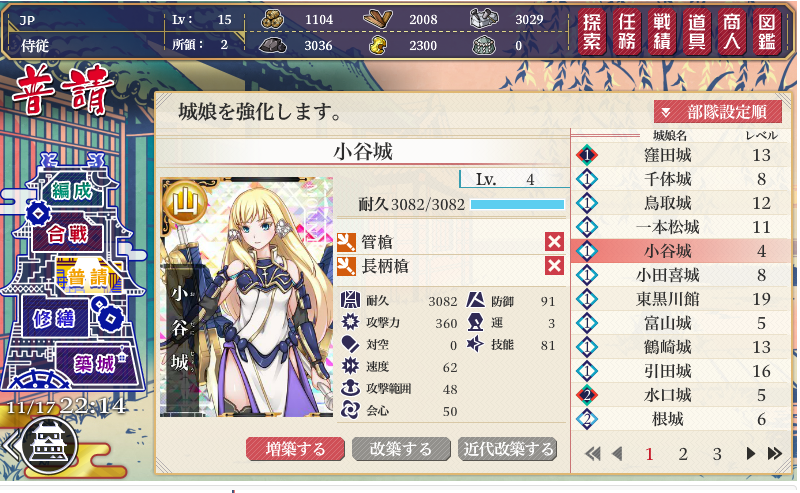Screen dimensions: 800x493
Task: Click the 改築する button
Action: [401, 449]
